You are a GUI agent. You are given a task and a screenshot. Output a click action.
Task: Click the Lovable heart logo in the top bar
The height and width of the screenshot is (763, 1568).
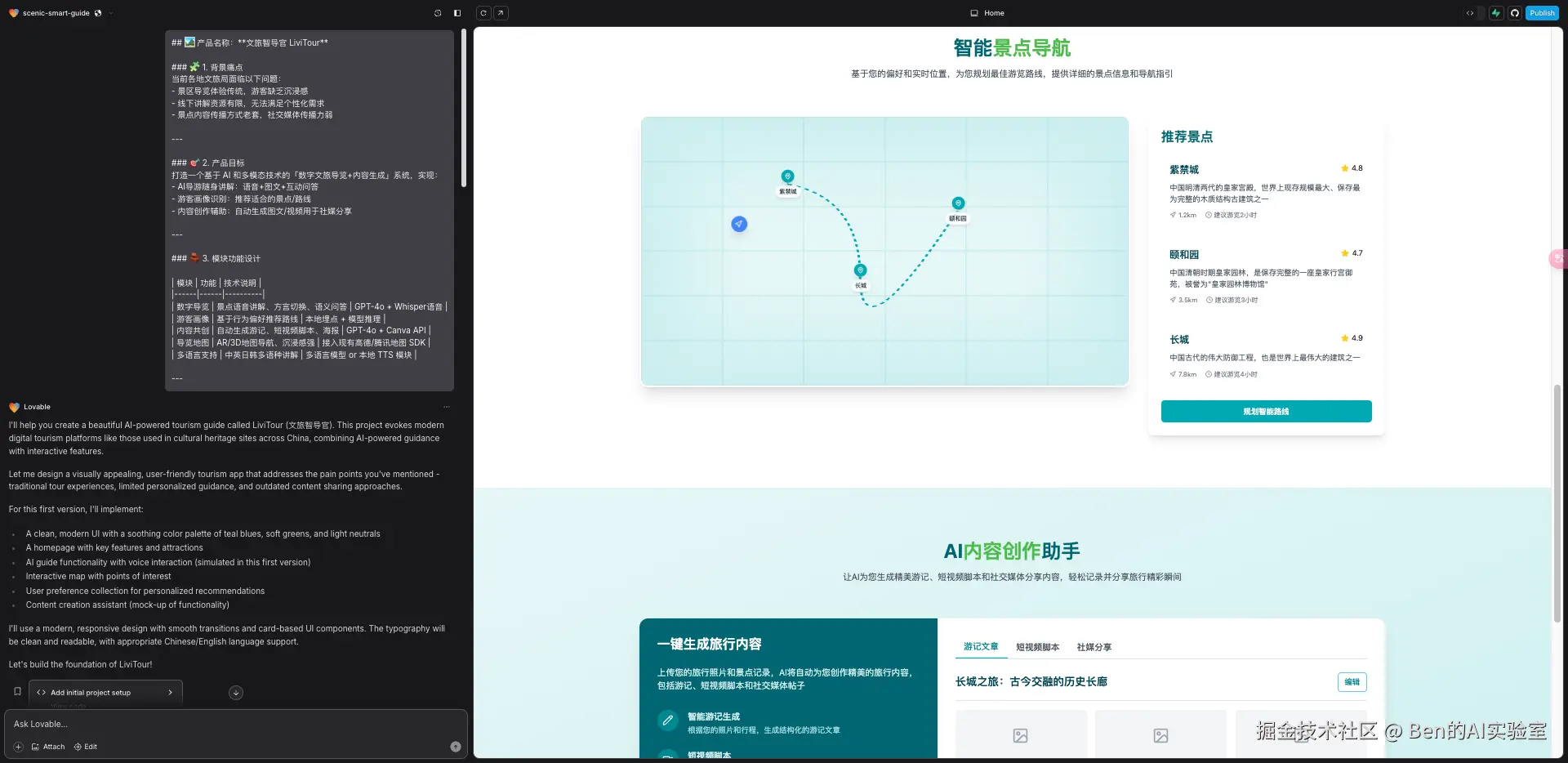[13, 13]
